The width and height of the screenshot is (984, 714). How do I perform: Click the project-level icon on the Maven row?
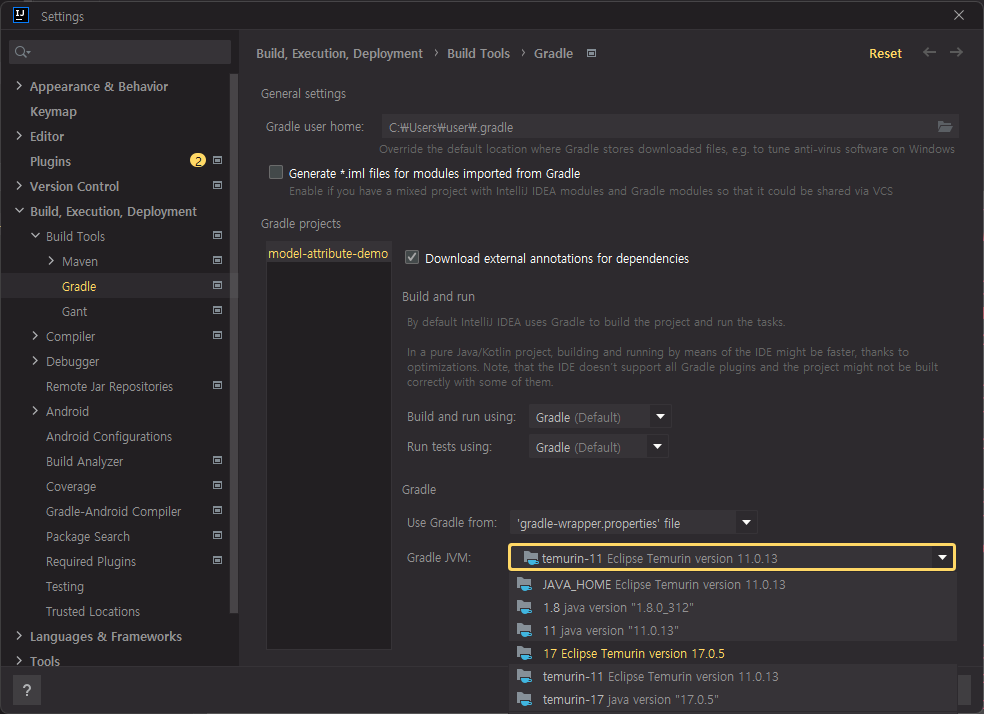(218, 260)
